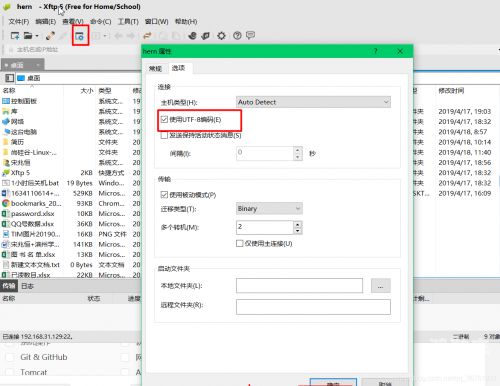Viewport: 500px width, 386px height.
Task: Click the multiple transfers value field
Action: 265,227
